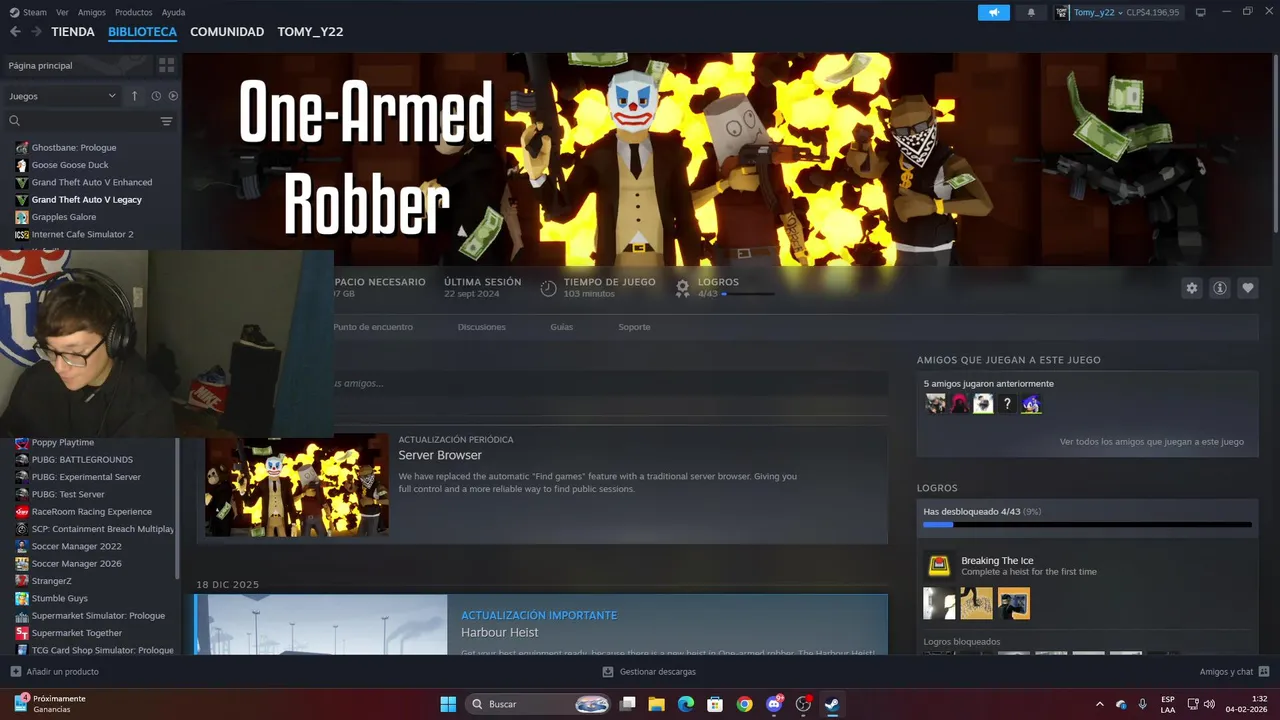Open the notifications bell
This screenshot has width=1280, height=720.
pos(1031,12)
